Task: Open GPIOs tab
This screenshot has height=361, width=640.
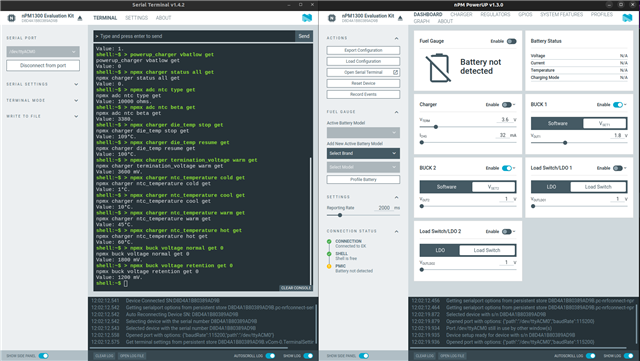Action: pyautogui.click(x=525, y=14)
